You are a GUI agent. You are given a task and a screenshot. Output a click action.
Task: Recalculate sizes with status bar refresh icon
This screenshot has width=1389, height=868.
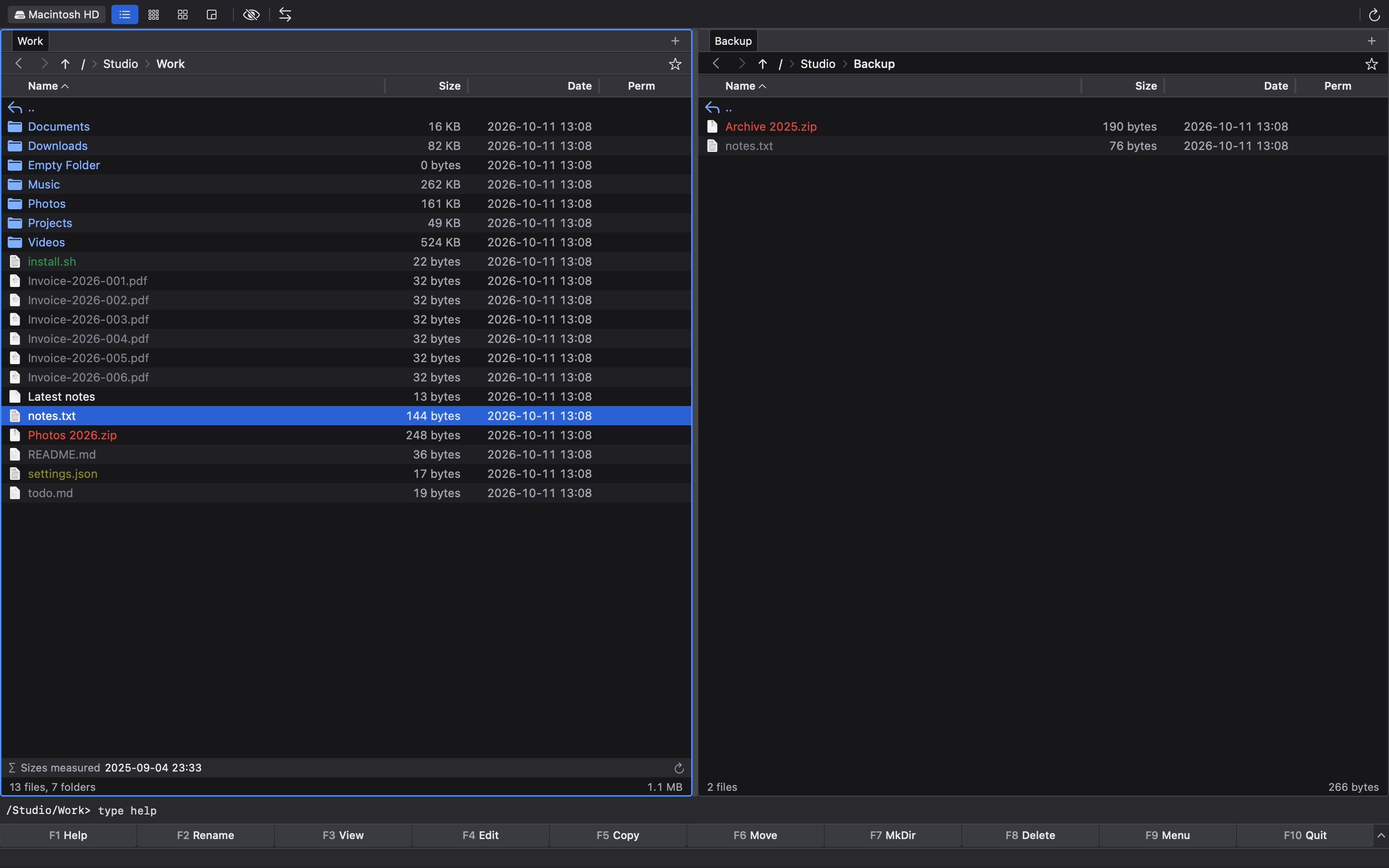coord(679,768)
